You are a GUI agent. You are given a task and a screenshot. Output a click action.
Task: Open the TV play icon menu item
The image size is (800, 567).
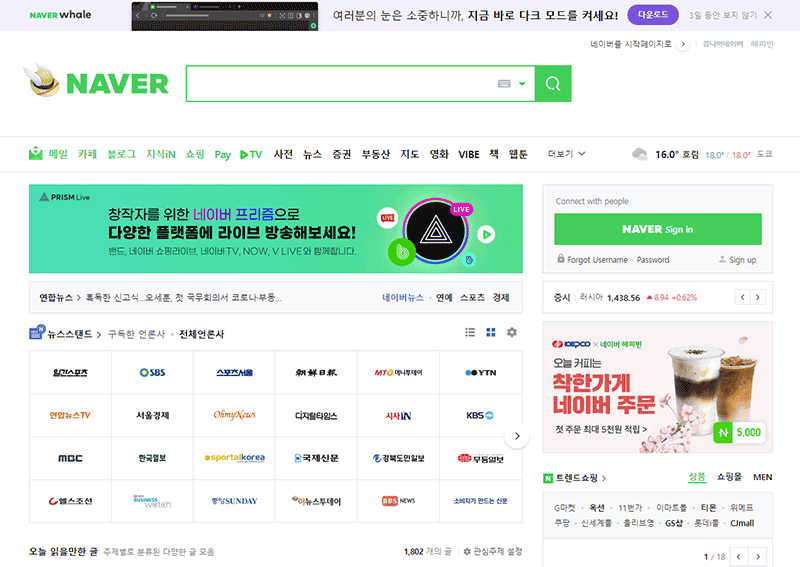tap(251, 154)
